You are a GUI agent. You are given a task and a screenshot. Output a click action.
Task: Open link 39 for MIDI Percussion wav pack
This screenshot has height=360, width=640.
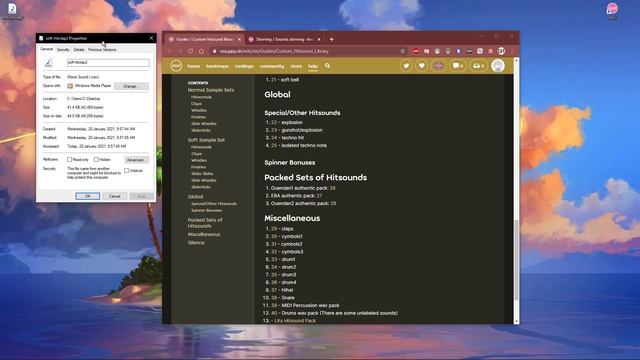click(273, 305)
